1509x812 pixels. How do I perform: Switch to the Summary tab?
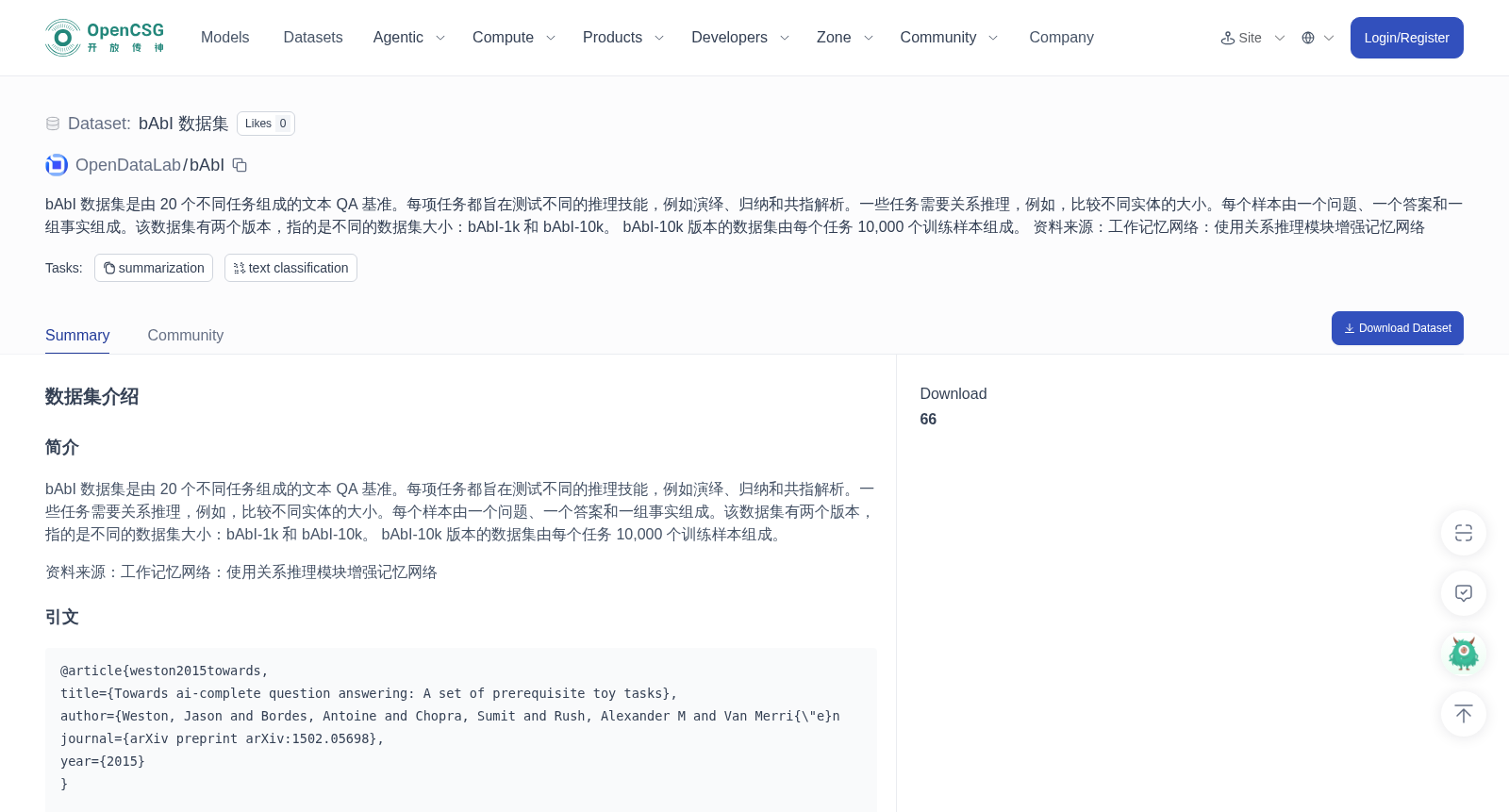click(x=77, y=336)
